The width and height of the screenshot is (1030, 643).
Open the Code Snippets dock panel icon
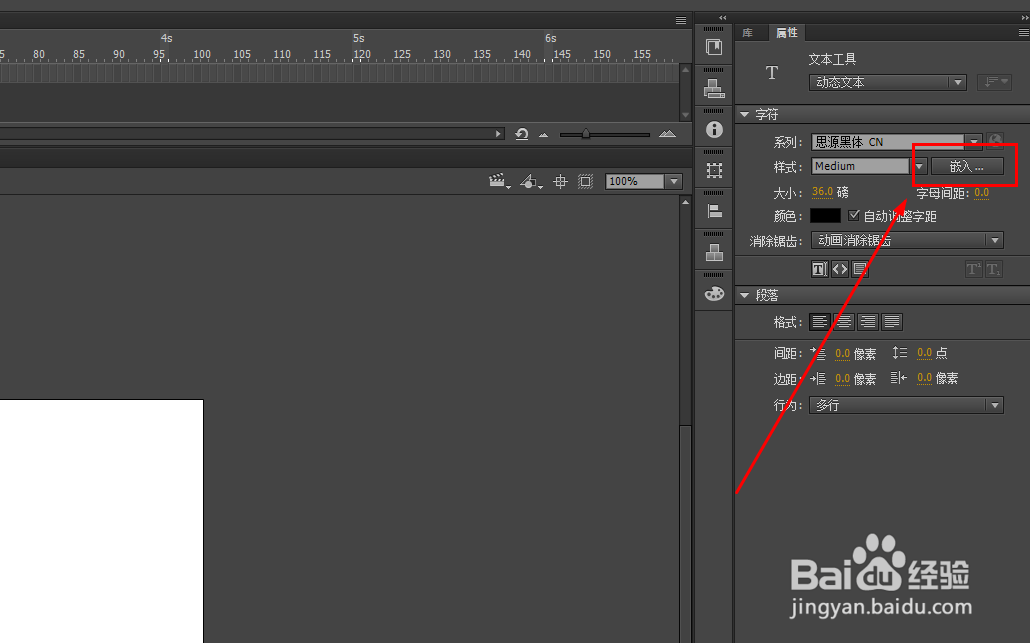pyautogui.click(x=714, y=47)
